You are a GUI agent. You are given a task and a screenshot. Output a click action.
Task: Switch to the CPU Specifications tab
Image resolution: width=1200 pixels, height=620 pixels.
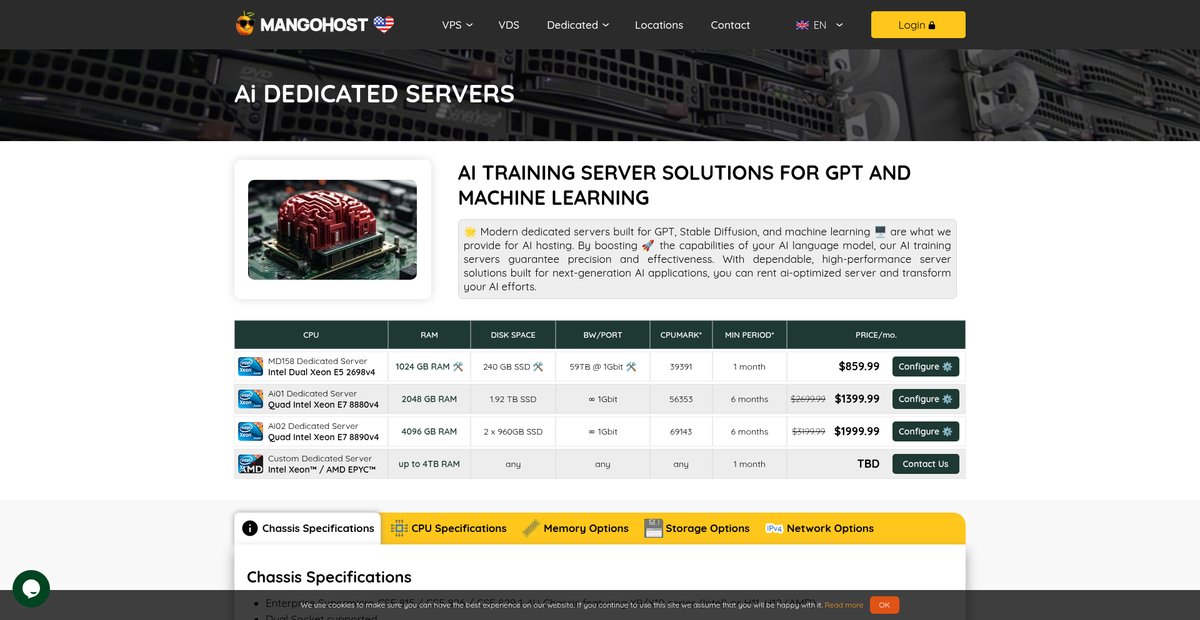tap(448, 528)
